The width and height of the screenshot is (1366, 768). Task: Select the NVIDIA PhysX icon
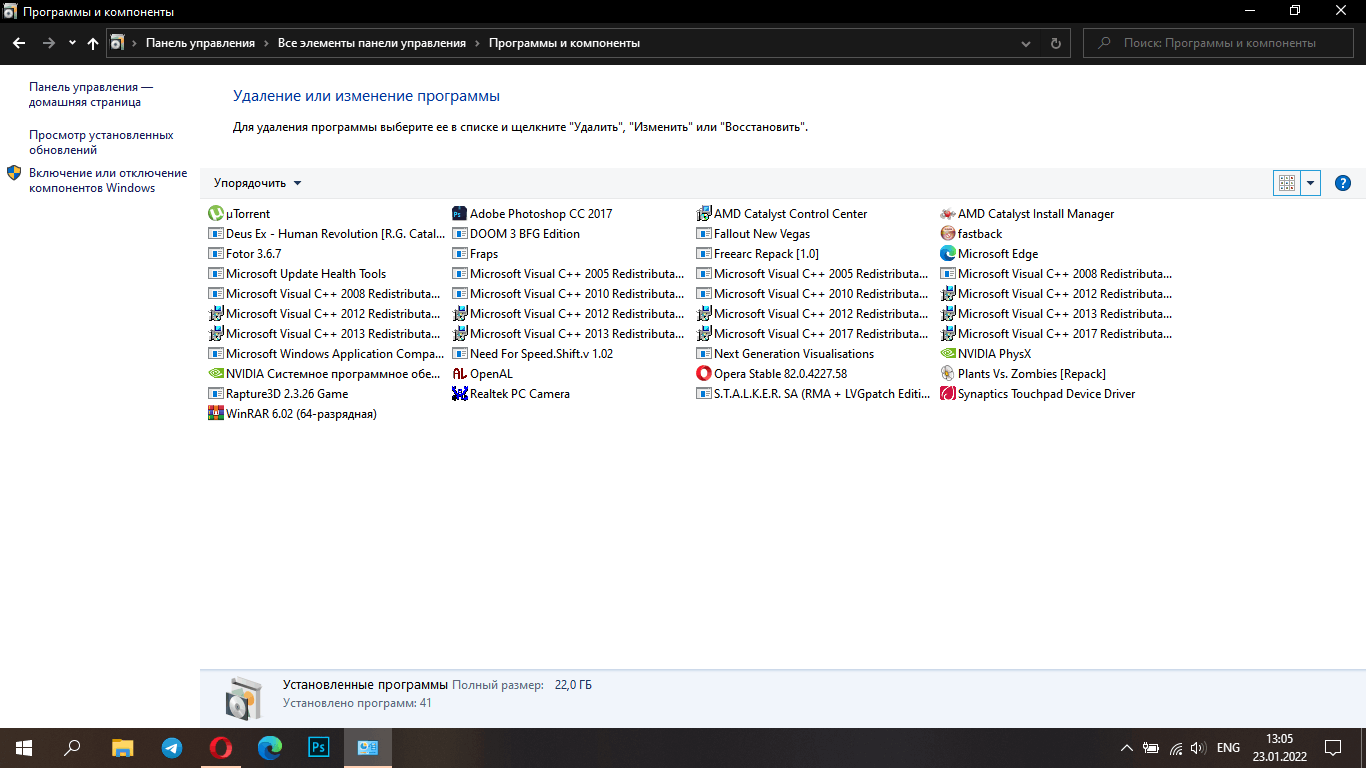point(947,353)
